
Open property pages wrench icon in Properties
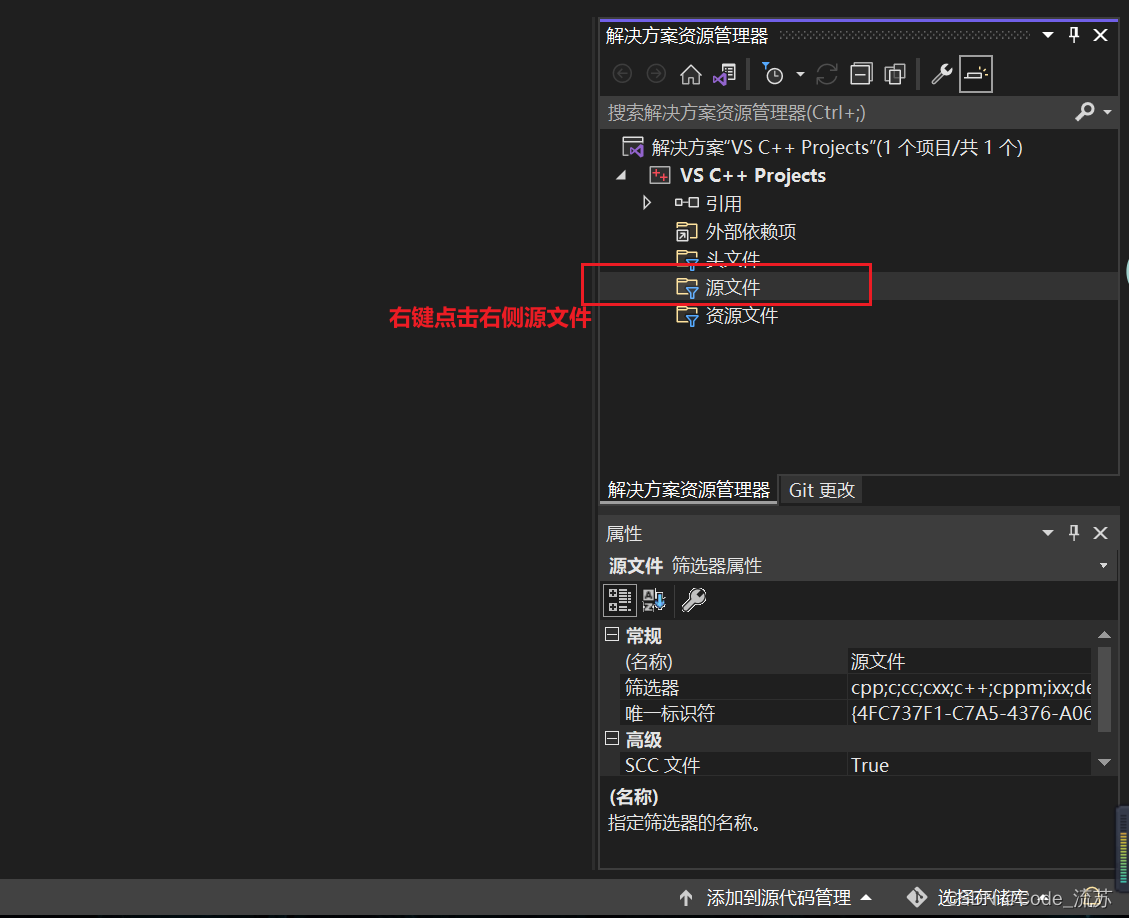pos(694,600)
